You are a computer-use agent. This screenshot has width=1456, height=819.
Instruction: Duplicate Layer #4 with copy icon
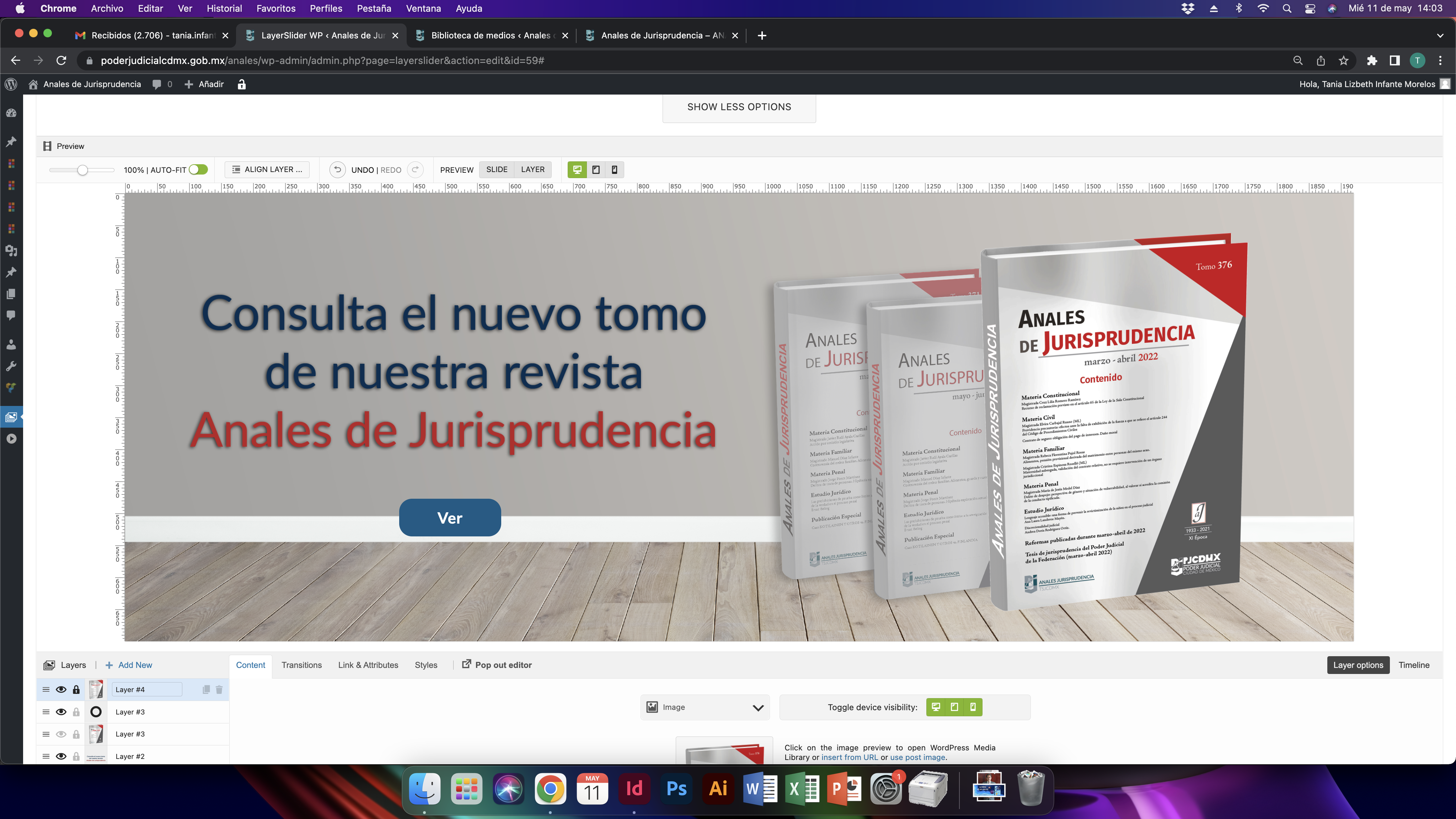pos(206,690)
